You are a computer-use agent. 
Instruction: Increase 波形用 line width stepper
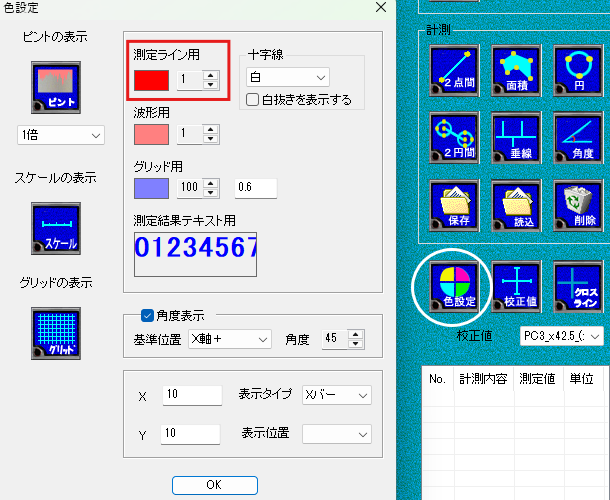211,130
